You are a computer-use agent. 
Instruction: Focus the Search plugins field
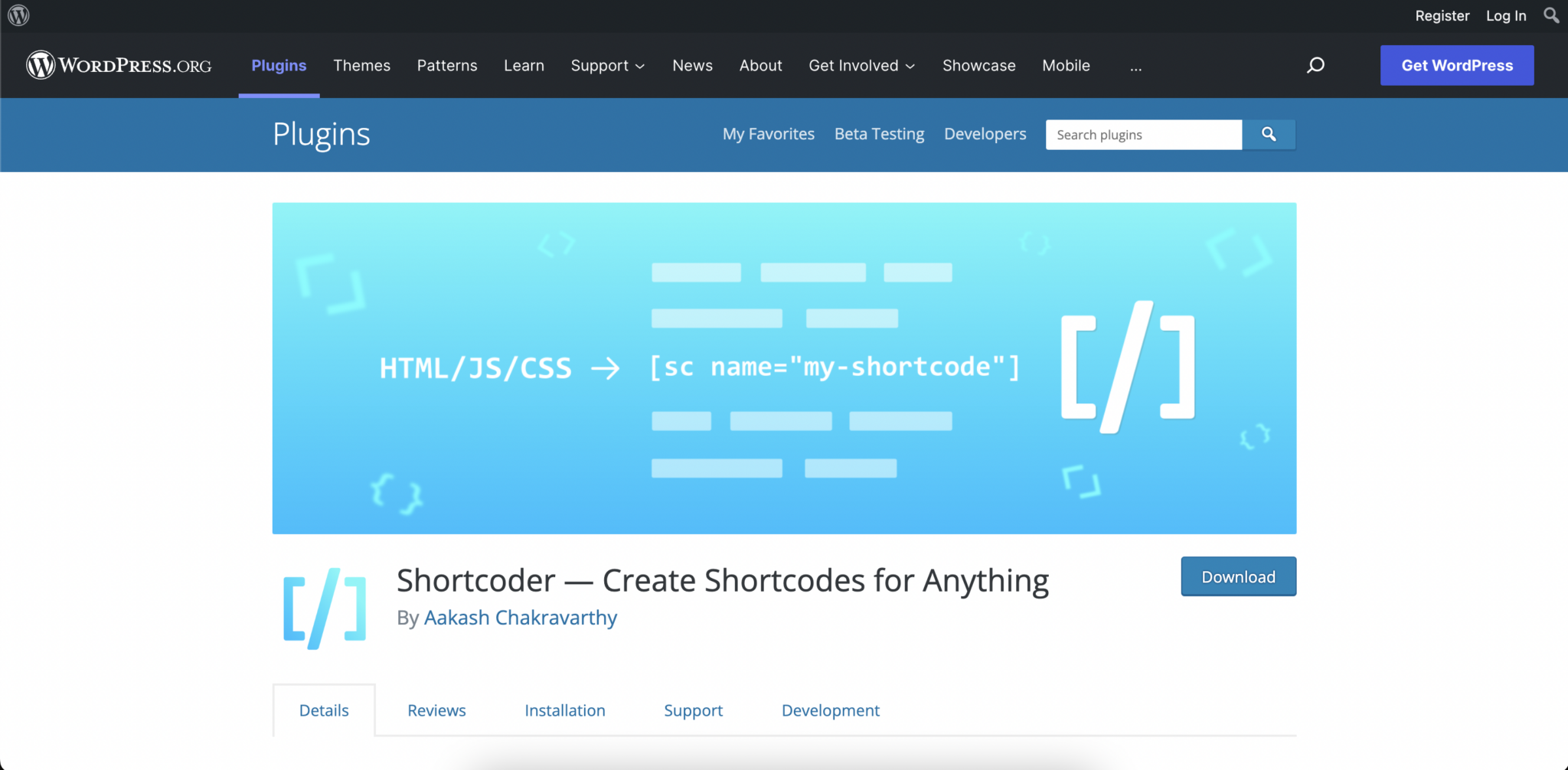point(1144,135)
